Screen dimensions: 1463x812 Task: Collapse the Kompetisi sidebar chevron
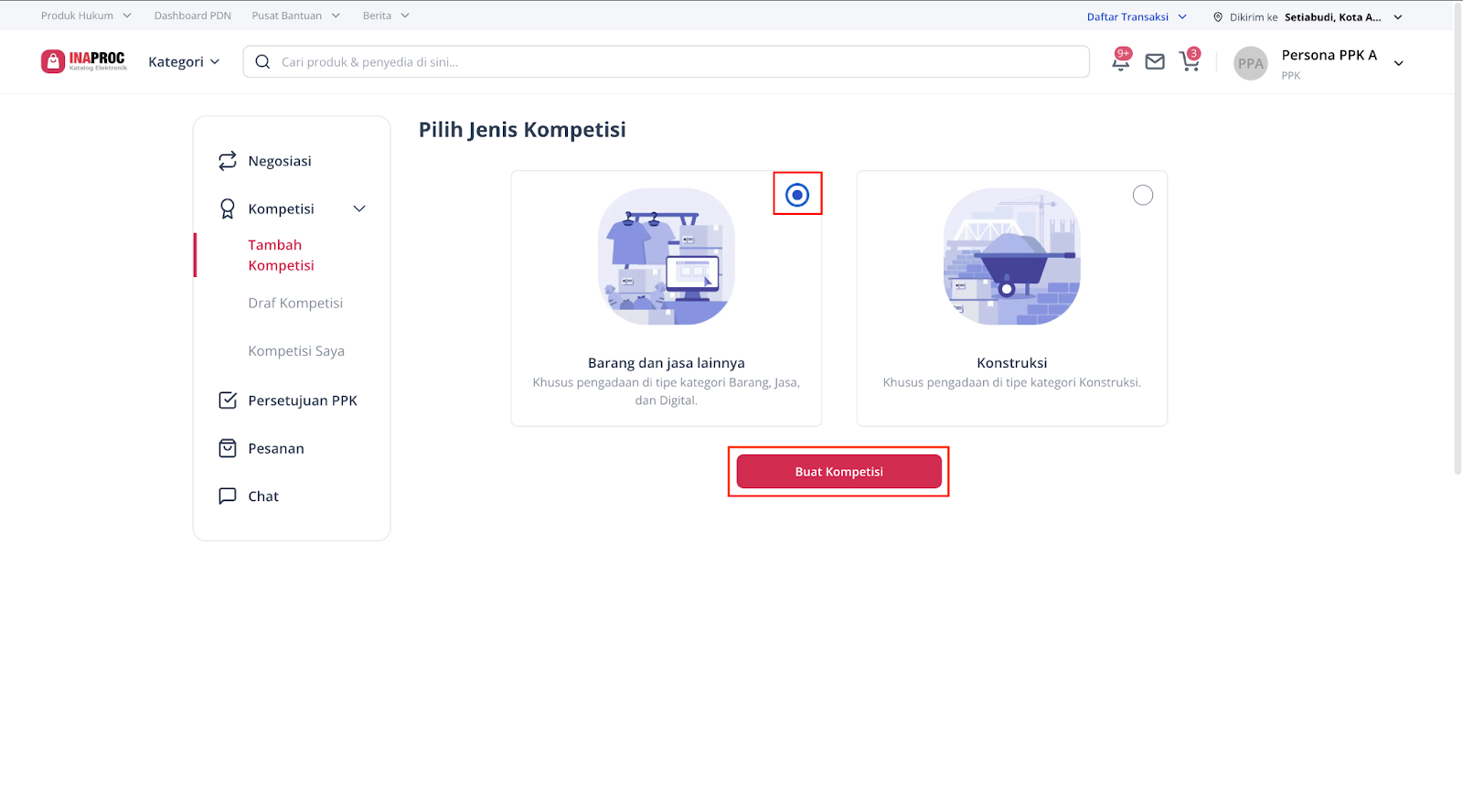(x=359, y=208)
